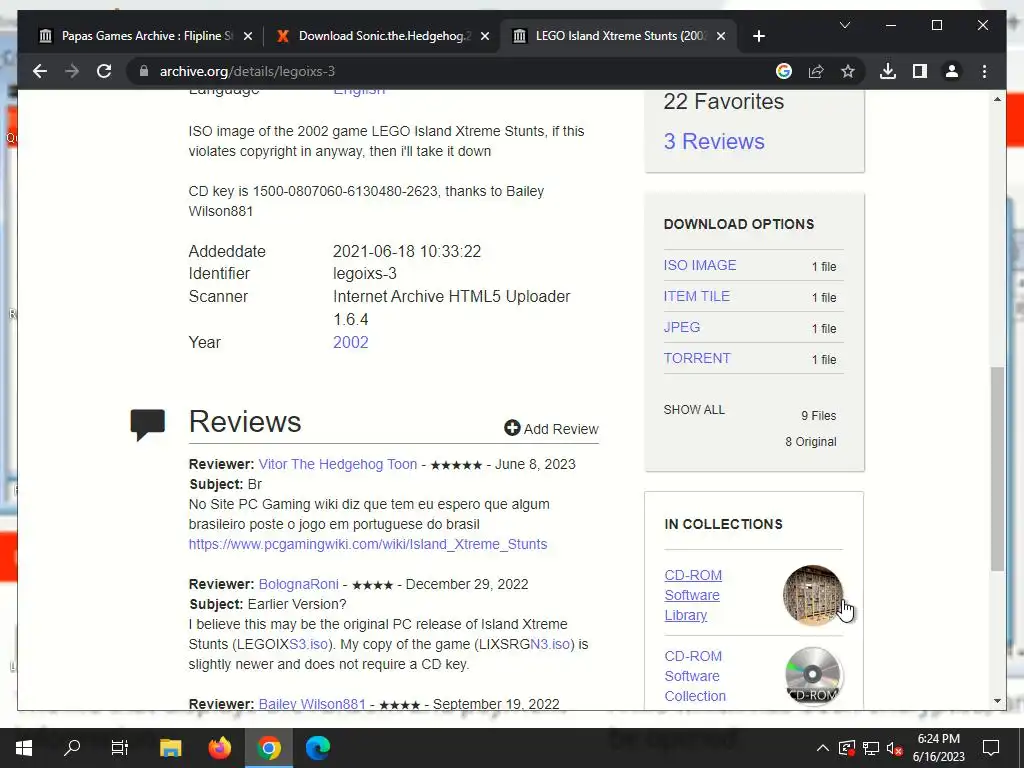Click the 9 Files count
The image size is (1024, 768).
818,415
